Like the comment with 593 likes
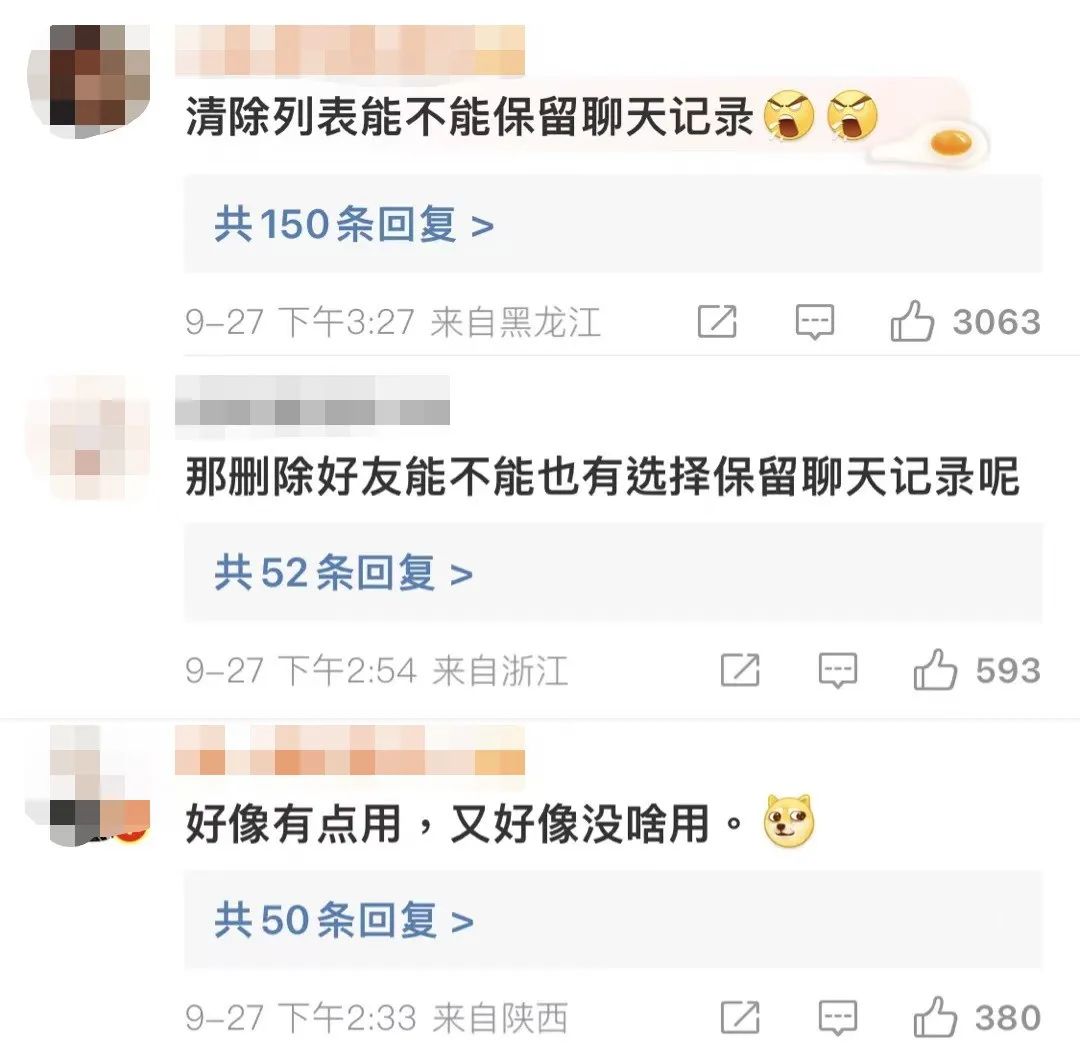This screenshot has height=1059, width=1080. point(935,670)
